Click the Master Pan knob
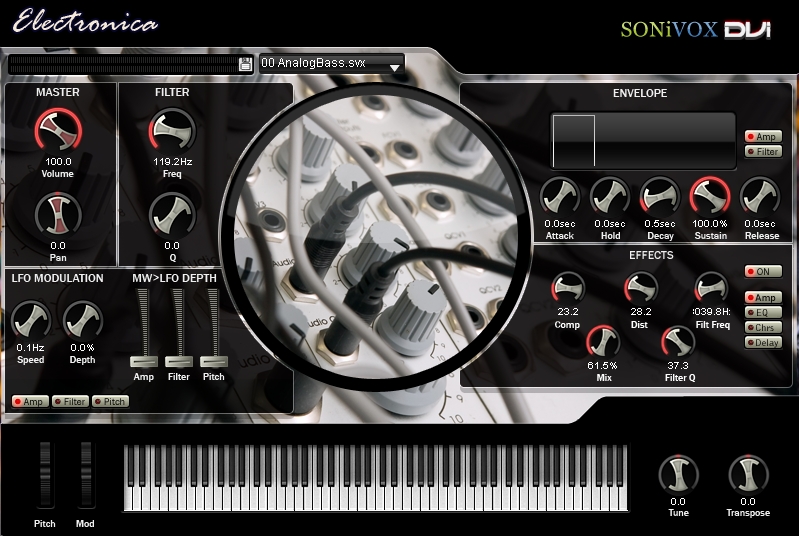Screen dimensions: 799x536 tap(58, 215)
